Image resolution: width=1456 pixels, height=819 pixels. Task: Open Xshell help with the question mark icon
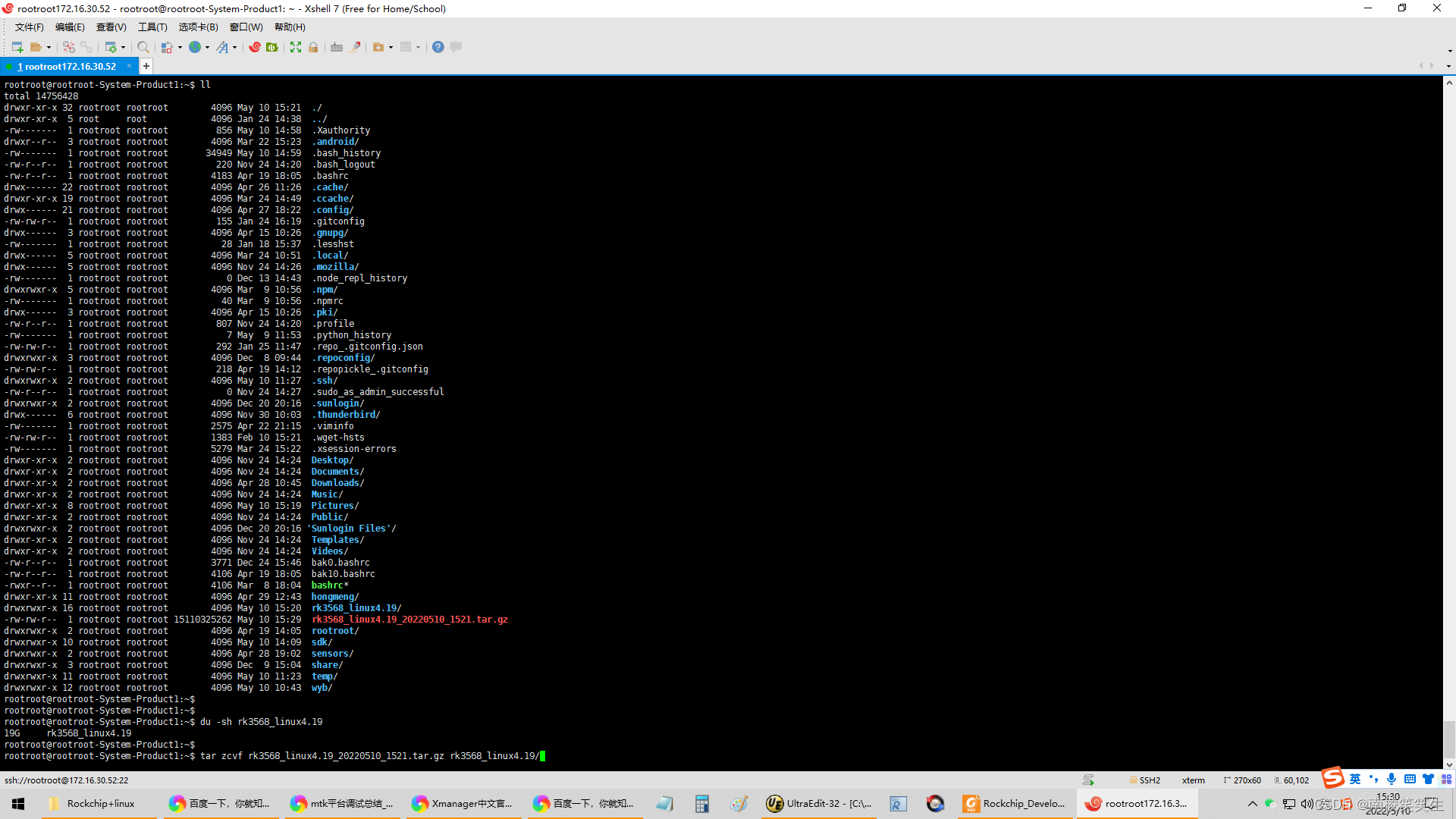[x=438, y=47]
